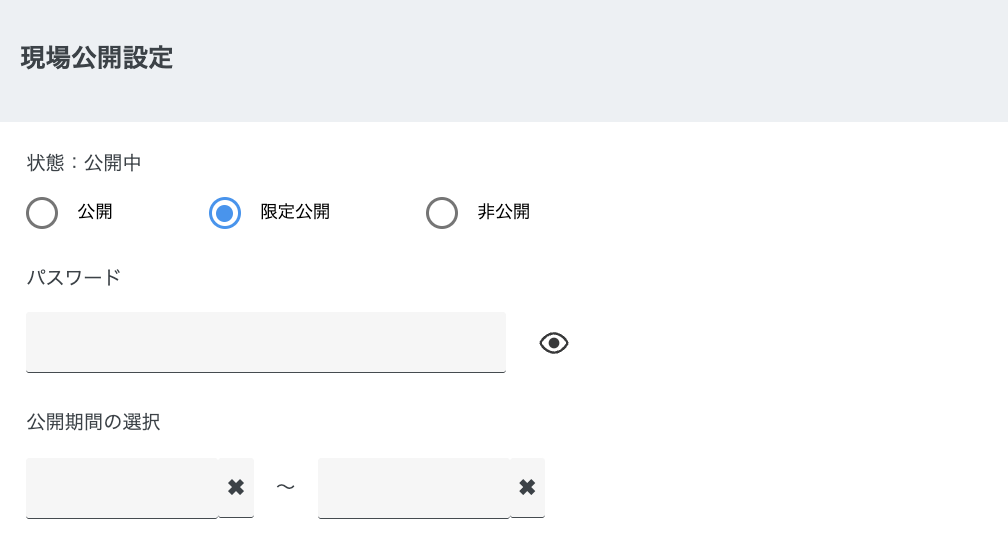Click the 限定公開 option label text
Viewport: 1008px width, 549px height.
(x=295, y=212)
